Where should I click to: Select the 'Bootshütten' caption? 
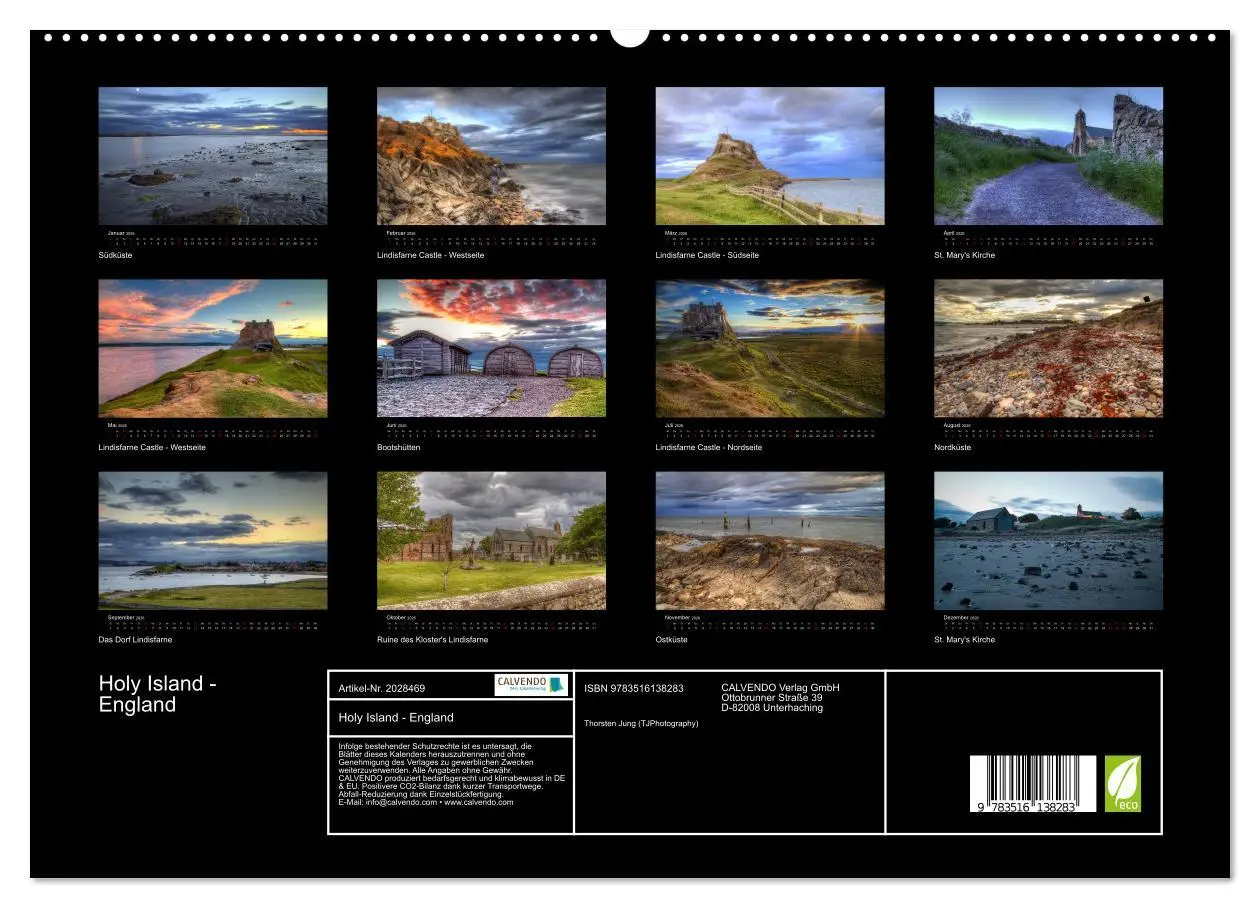[398, 447]
